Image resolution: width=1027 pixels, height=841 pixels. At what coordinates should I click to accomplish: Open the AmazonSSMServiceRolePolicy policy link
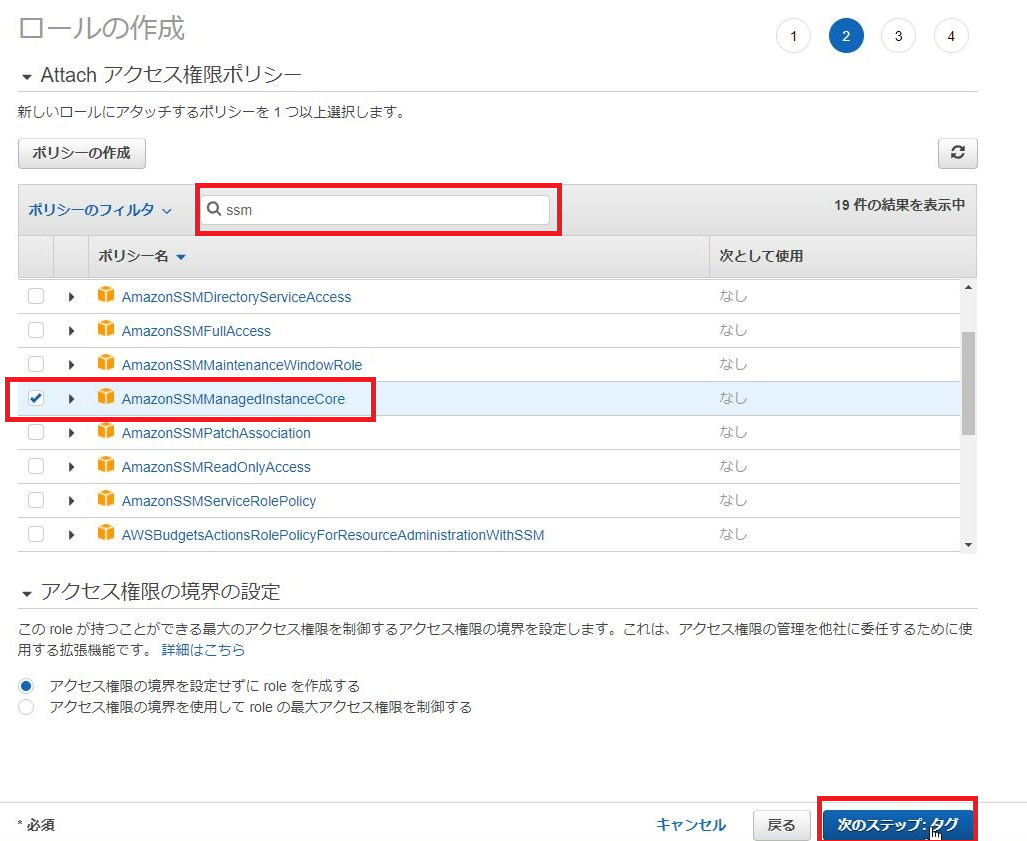219,501
